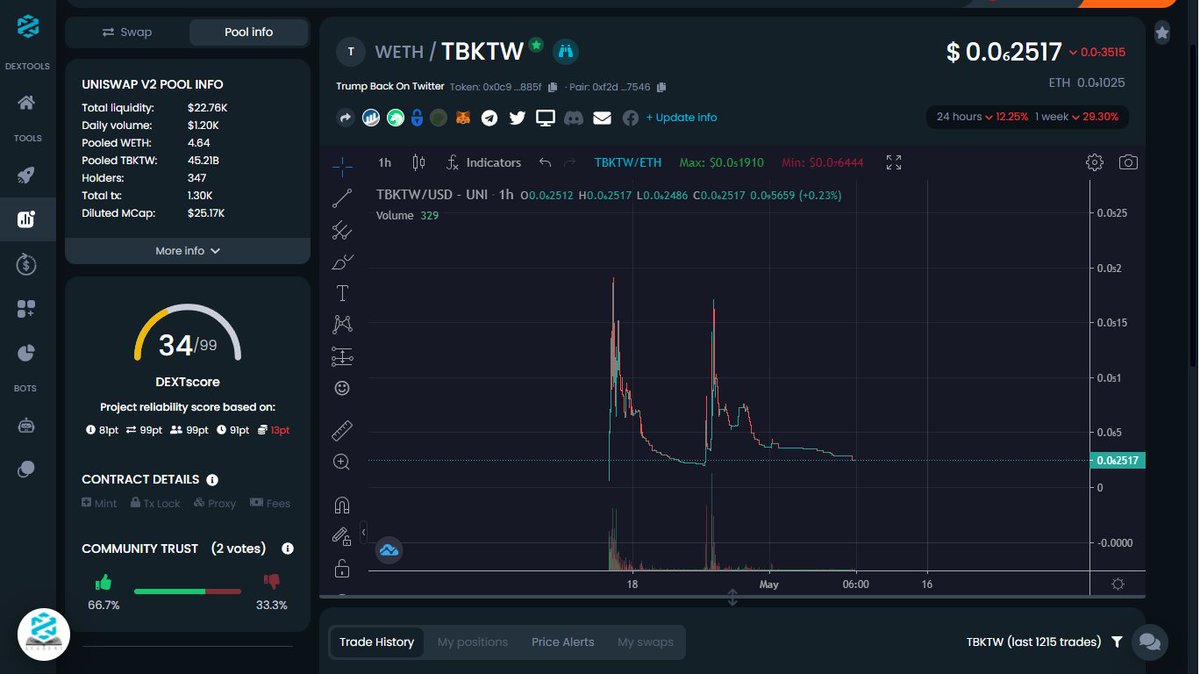Click the DEXTools Academy round badge
Viewport: 1200px width, 674px height.
[44, 635]
